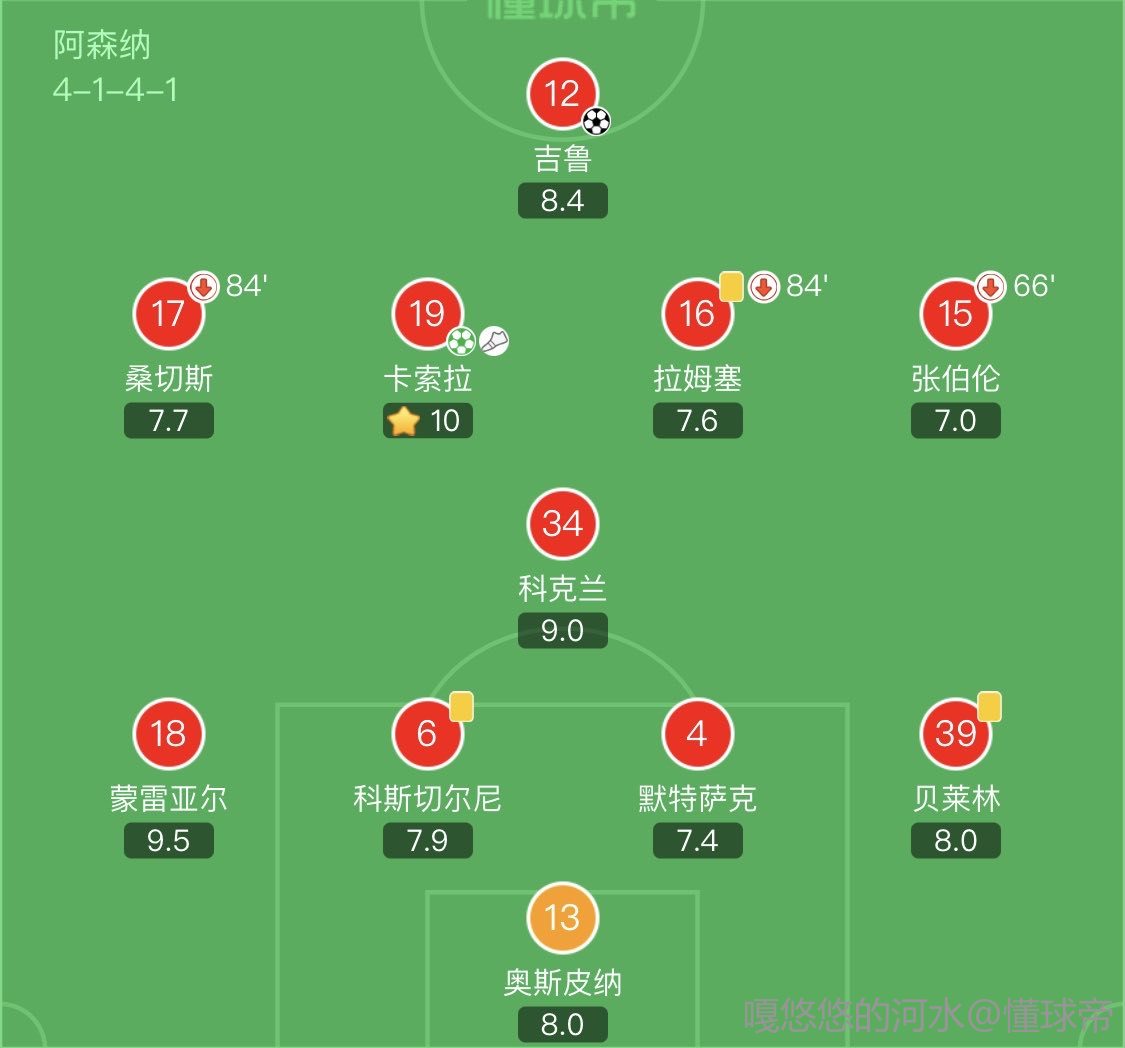The image size is (1125, 1048).
Task: Click the 阿森纳 team name label
Action: pyautogui.click(x=102, y=46)
